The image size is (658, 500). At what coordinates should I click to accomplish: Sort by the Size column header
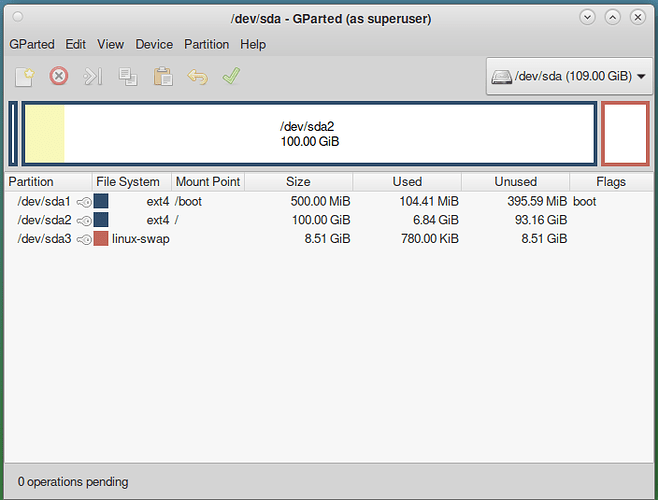click(x=298, y=182)
